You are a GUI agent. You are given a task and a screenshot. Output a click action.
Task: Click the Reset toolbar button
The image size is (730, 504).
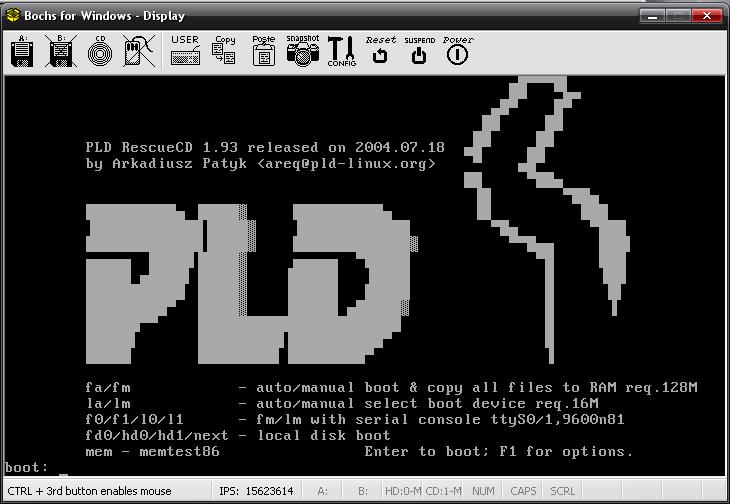click(x=380, y=50)
